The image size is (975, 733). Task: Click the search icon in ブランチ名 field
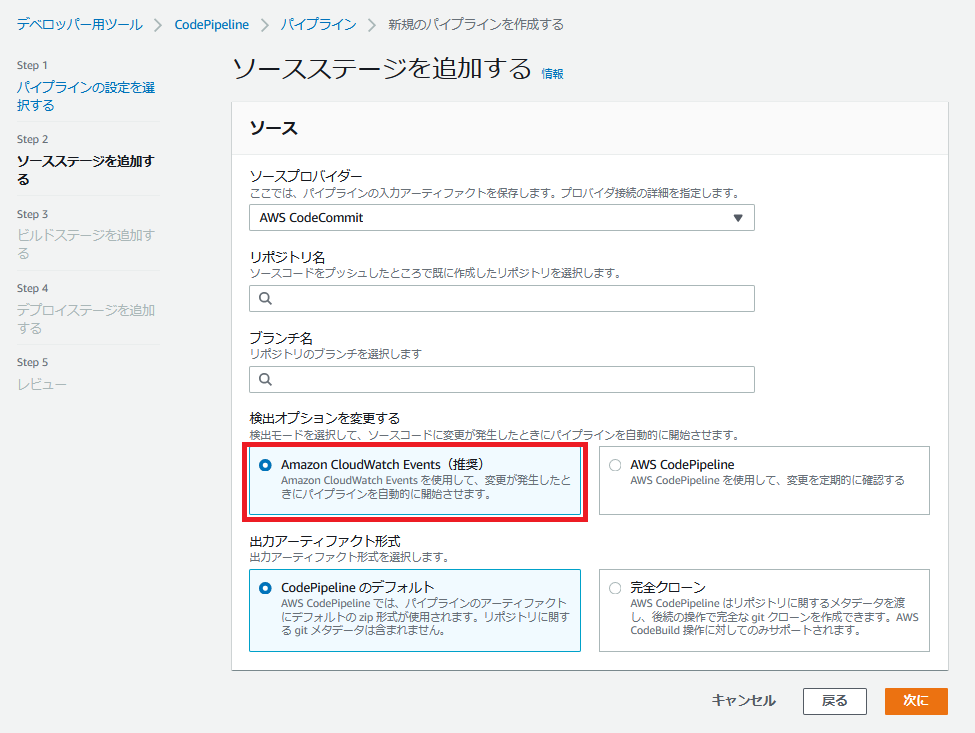[266, 379]
